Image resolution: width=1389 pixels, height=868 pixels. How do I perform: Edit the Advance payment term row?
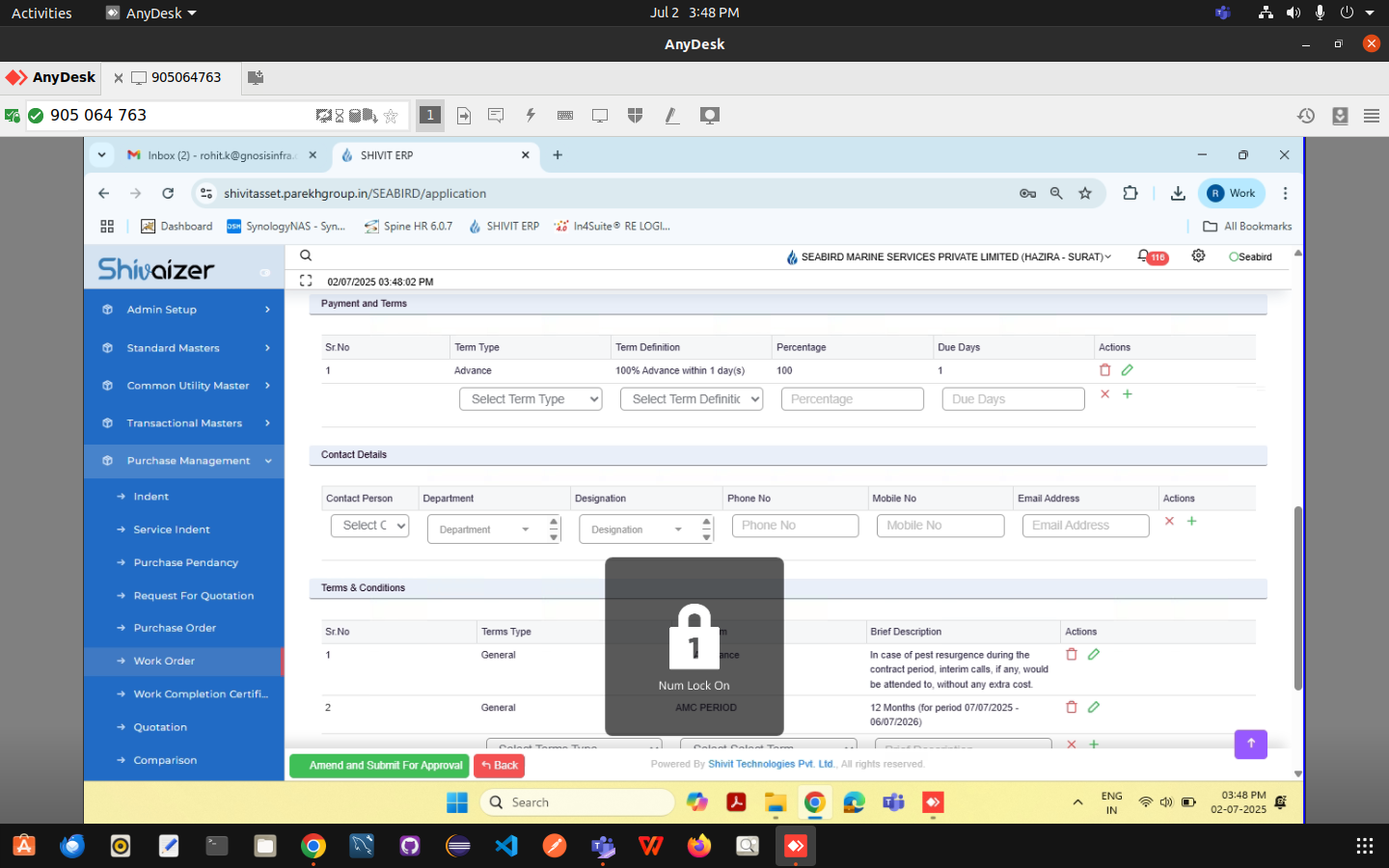coord(1128,370)
